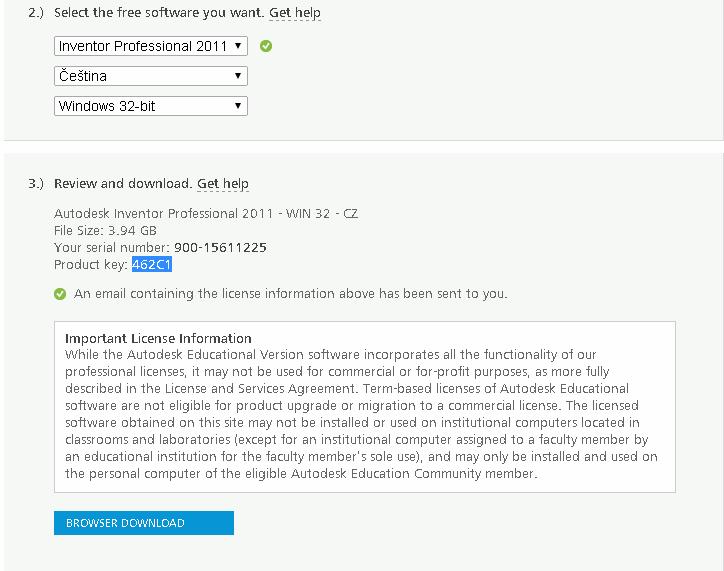Open Get help link for selecting software
This screenshot has height=571, width=724.
(295, 13)
